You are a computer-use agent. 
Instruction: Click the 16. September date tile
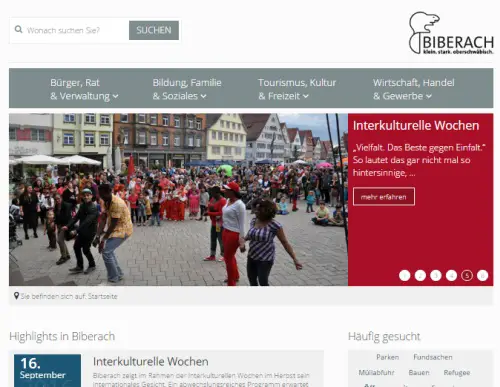pyautogui.click(x=47, y=370)
